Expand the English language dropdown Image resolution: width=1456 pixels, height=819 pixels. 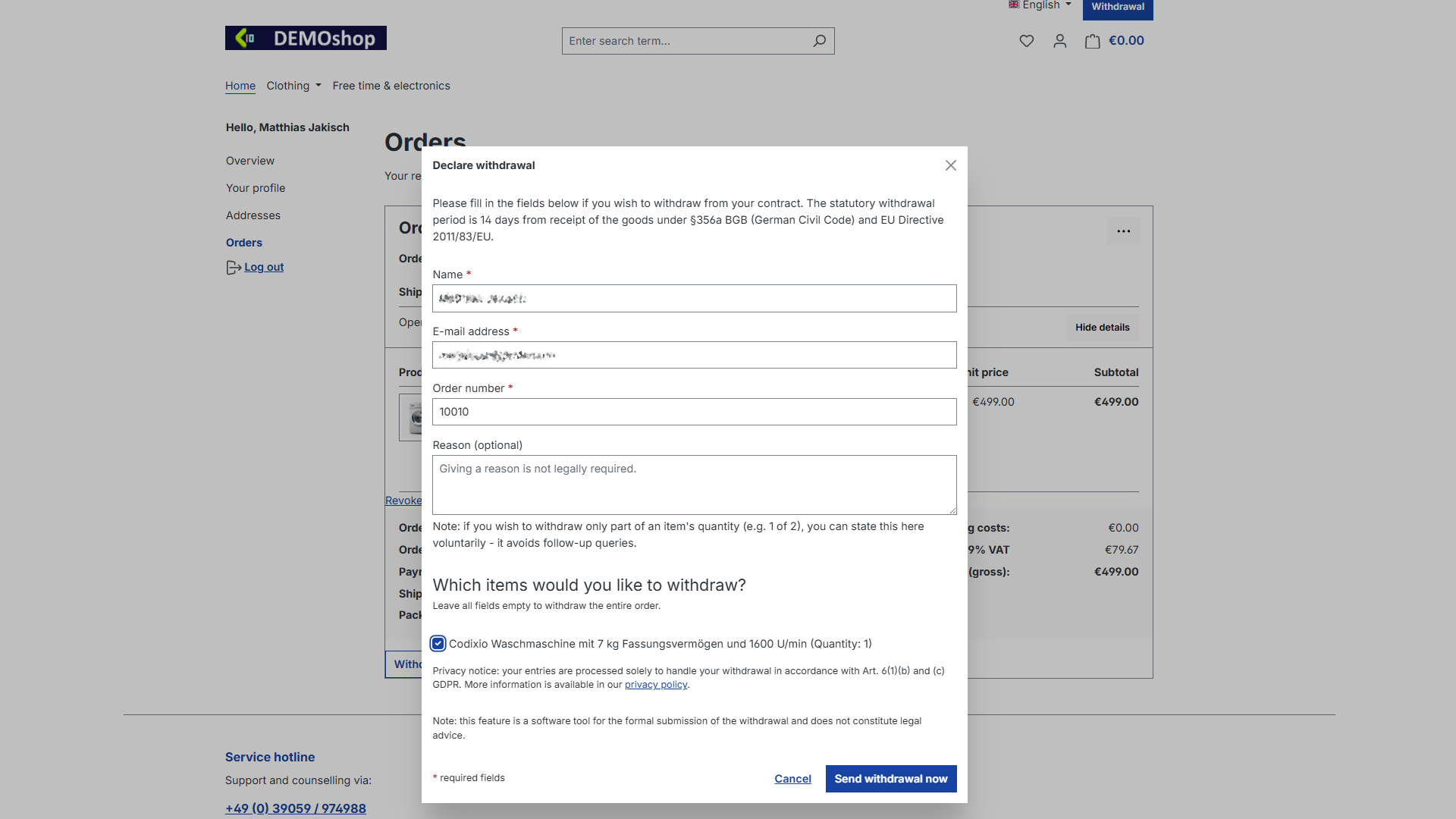click(1040, 5)
